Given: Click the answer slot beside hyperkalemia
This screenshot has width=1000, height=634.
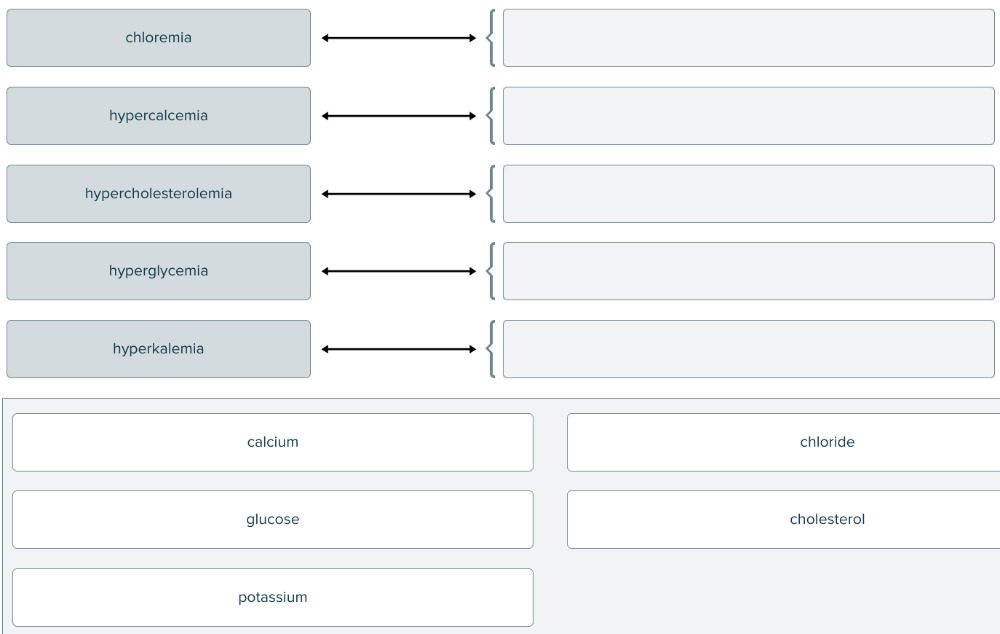Looking at the screenshot, I should (x=748, y=349).
